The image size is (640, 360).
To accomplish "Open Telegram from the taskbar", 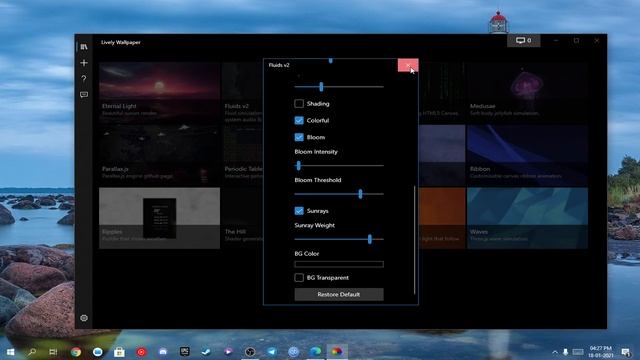I will pos(272,351).
